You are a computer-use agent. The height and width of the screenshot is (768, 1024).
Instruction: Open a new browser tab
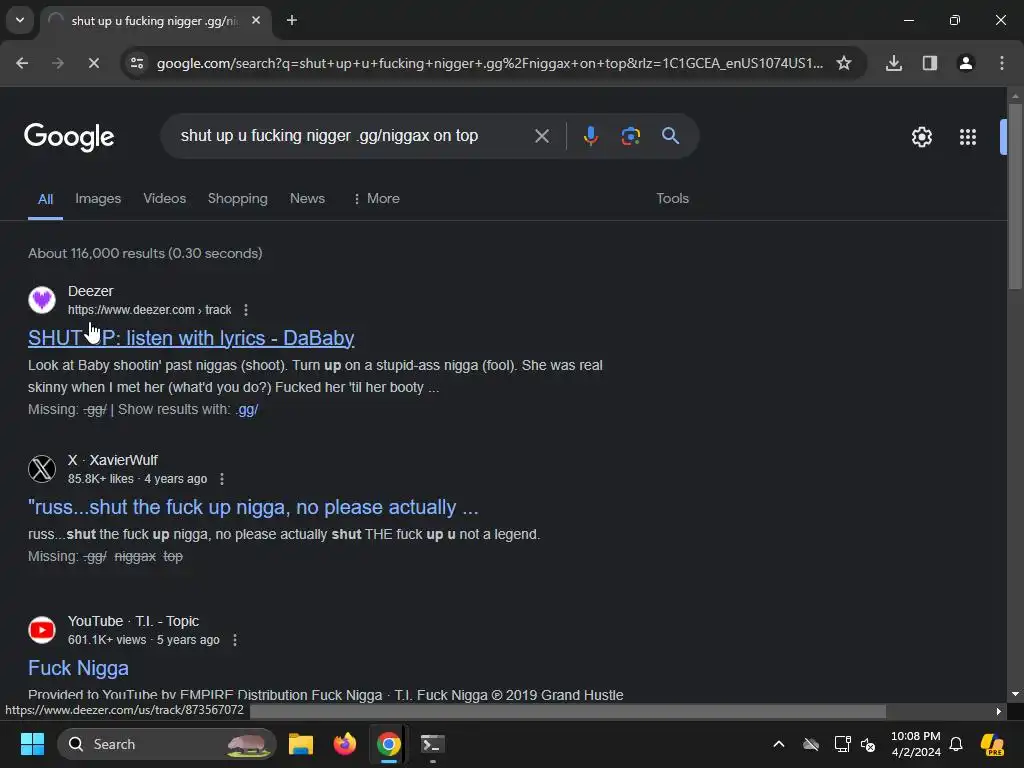pos(292,20)
